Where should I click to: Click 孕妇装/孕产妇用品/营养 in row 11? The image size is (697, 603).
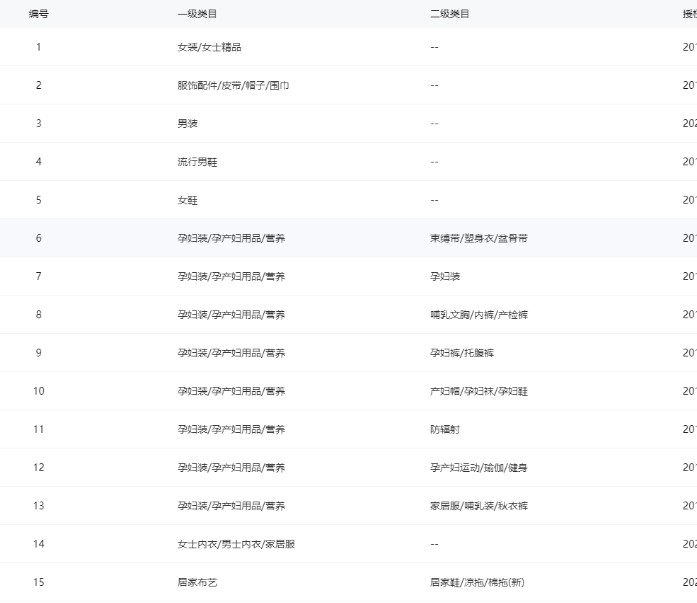tap(231, 429)
